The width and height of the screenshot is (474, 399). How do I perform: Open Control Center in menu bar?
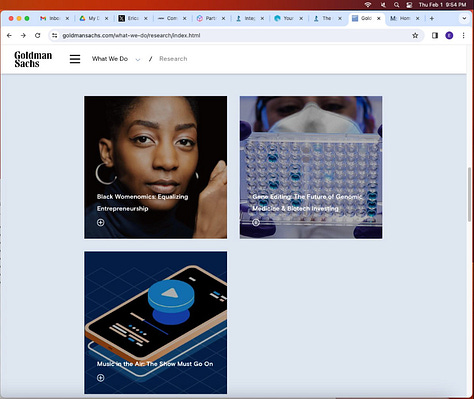point(409,5)
